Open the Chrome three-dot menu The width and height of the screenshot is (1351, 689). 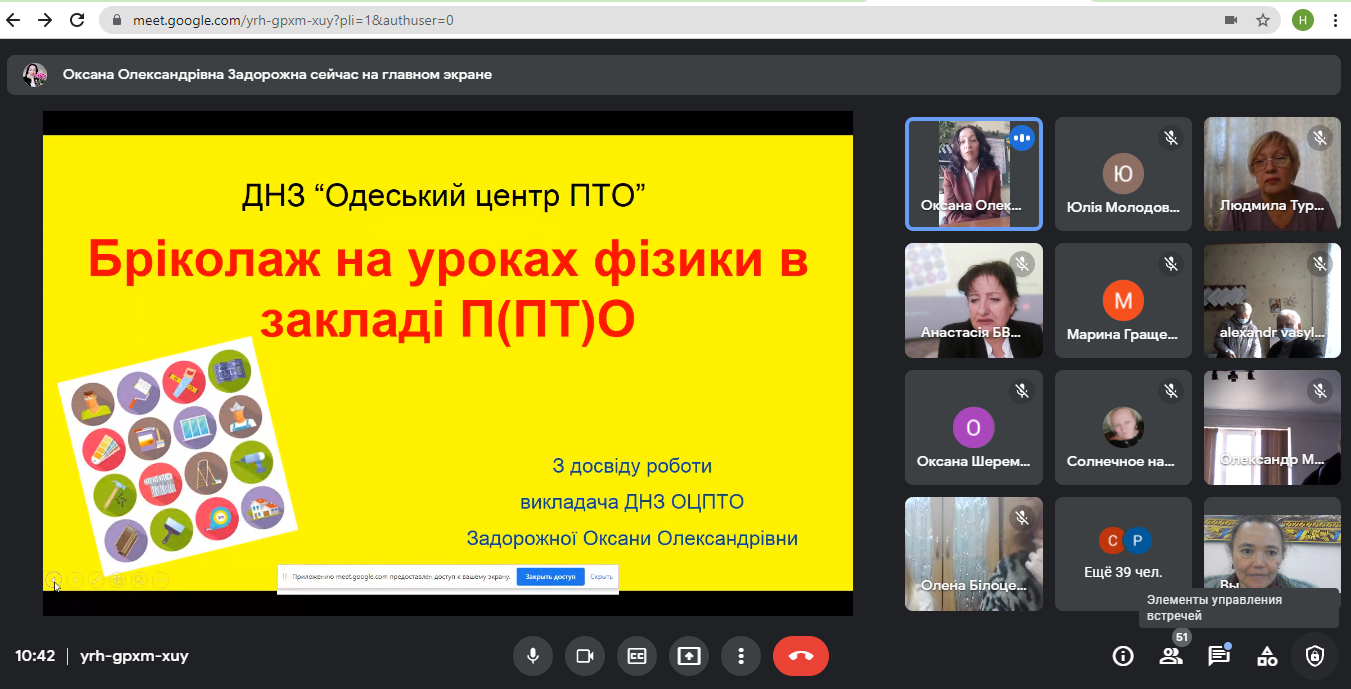(x=1335, y=20)
